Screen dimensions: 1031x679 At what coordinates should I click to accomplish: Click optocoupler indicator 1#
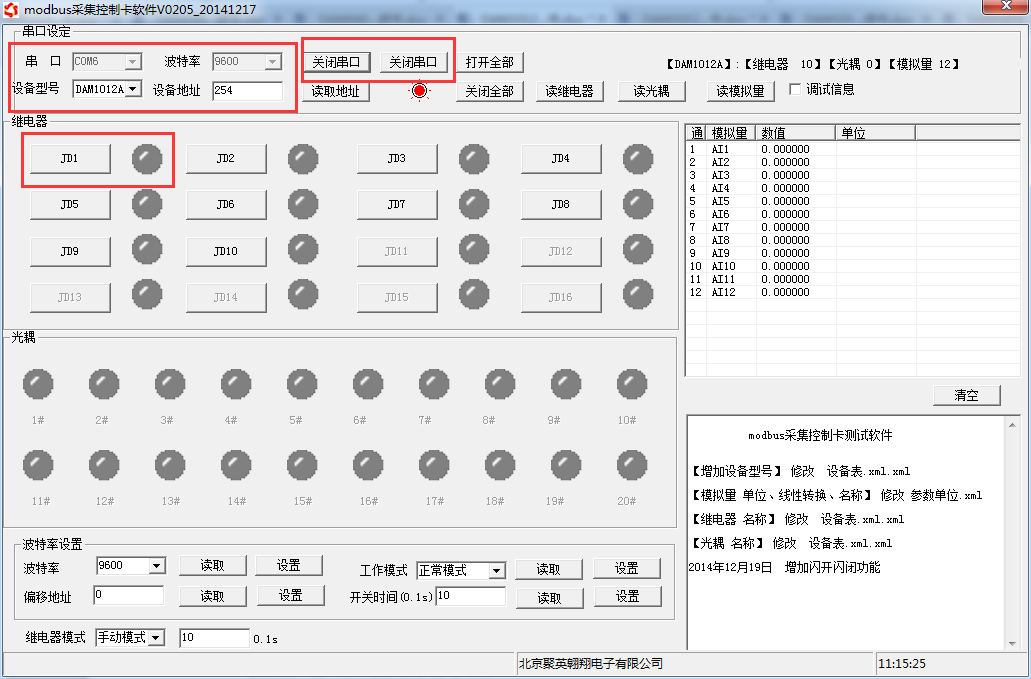coord(38,384)
